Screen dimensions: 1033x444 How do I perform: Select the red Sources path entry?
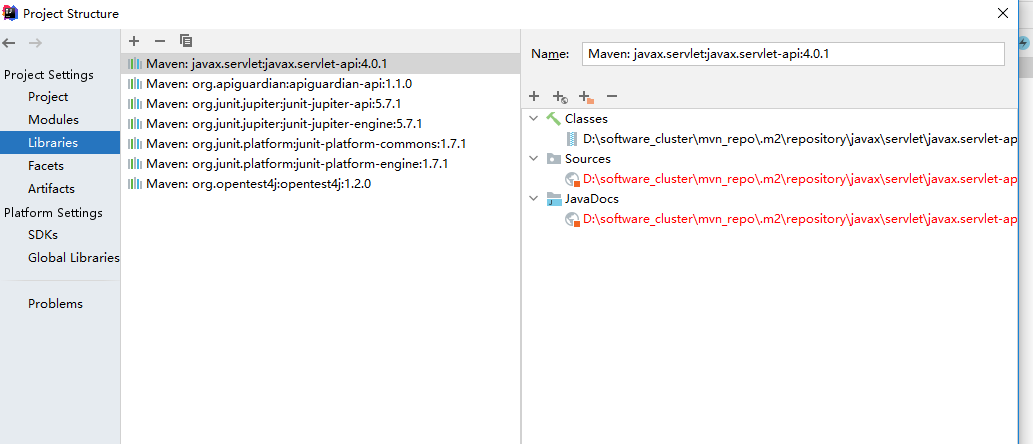(x=800, y=179)
